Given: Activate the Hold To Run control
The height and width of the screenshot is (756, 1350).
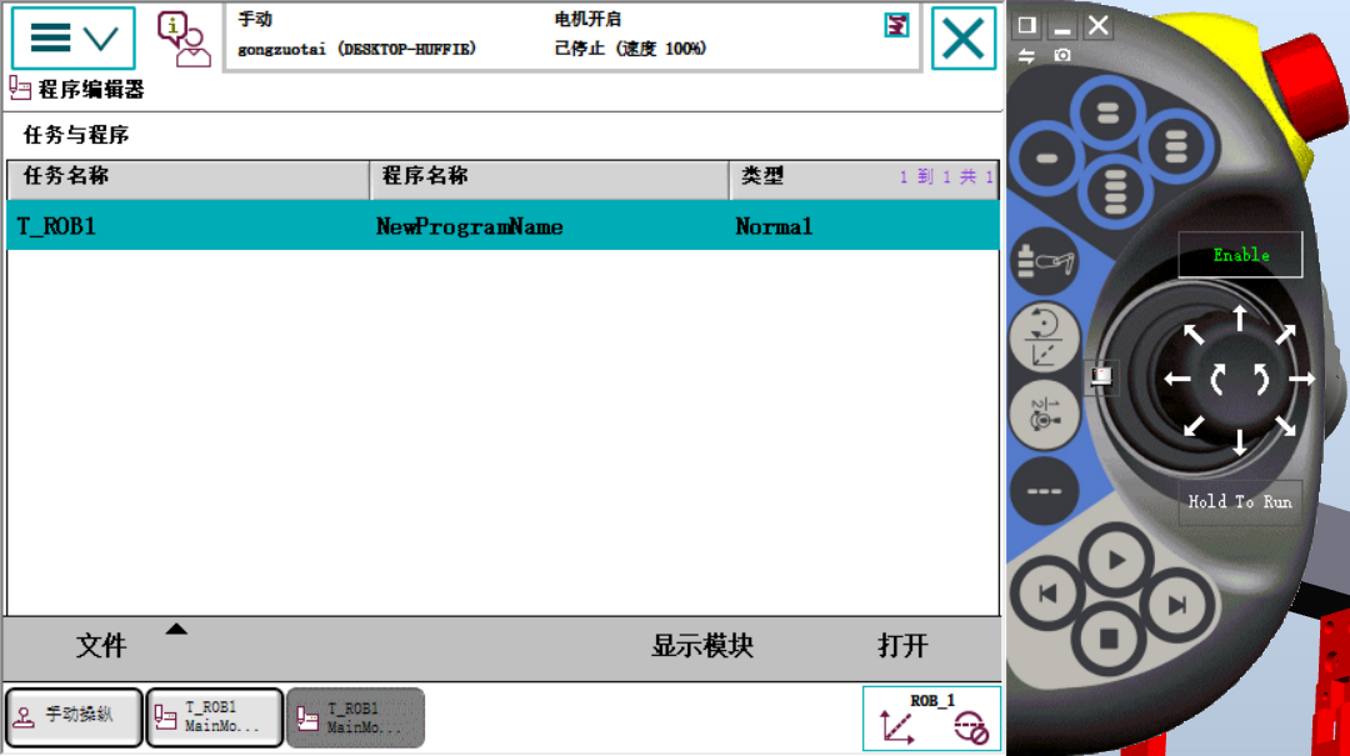Looking at the screenshot, I should click(x=1240, y=501).
